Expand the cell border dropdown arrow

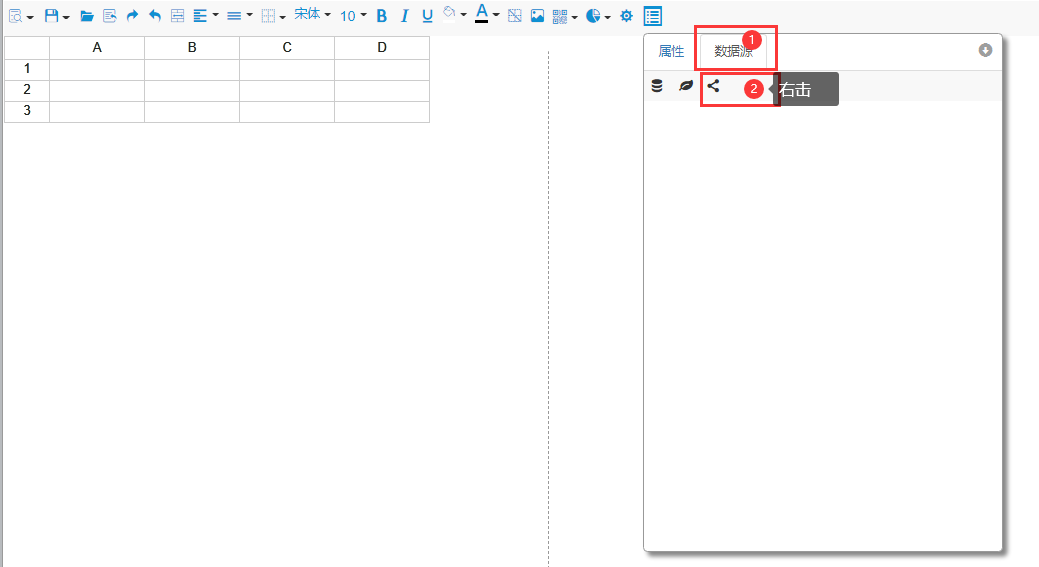click(x=282, y=17)
